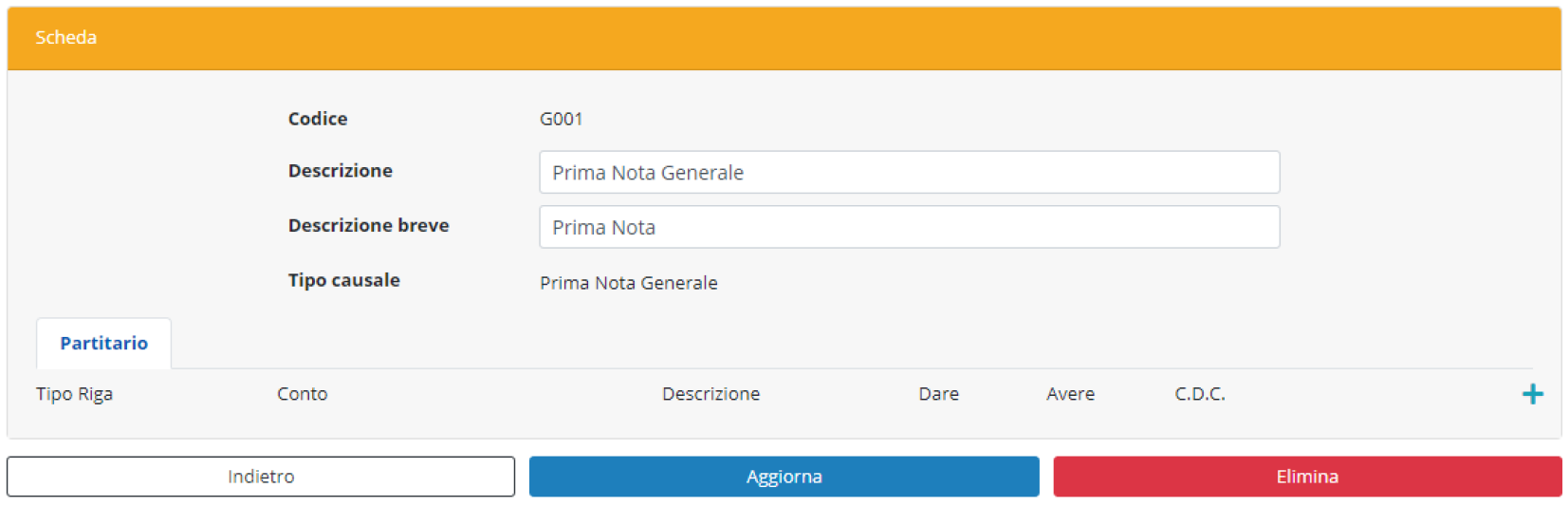Viewport: 1568px width, 507px height.
Task: Add a new row with plus icon
Action: tap(1532, 394)
